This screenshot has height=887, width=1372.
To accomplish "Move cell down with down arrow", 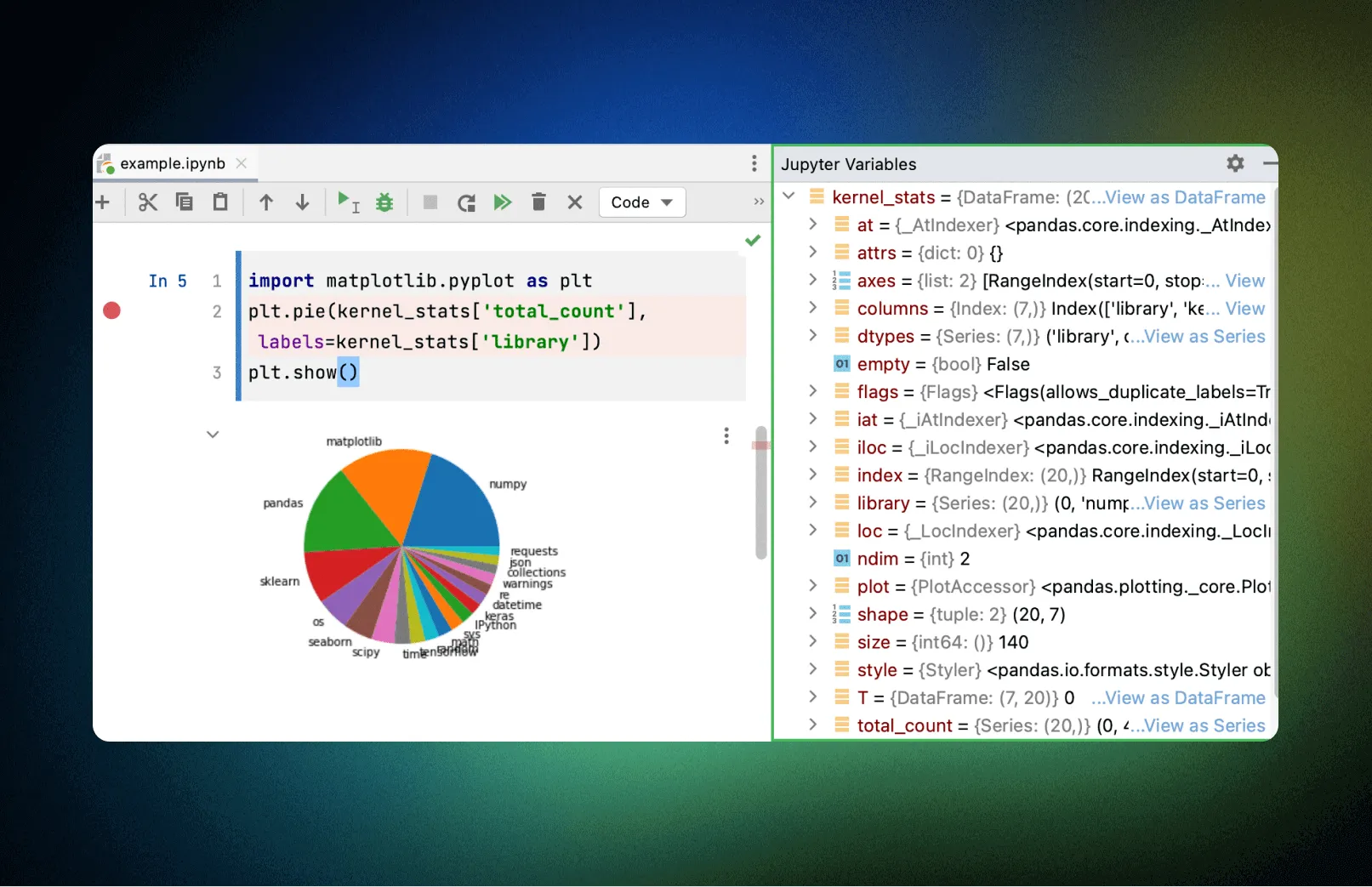I will (302, 202).
